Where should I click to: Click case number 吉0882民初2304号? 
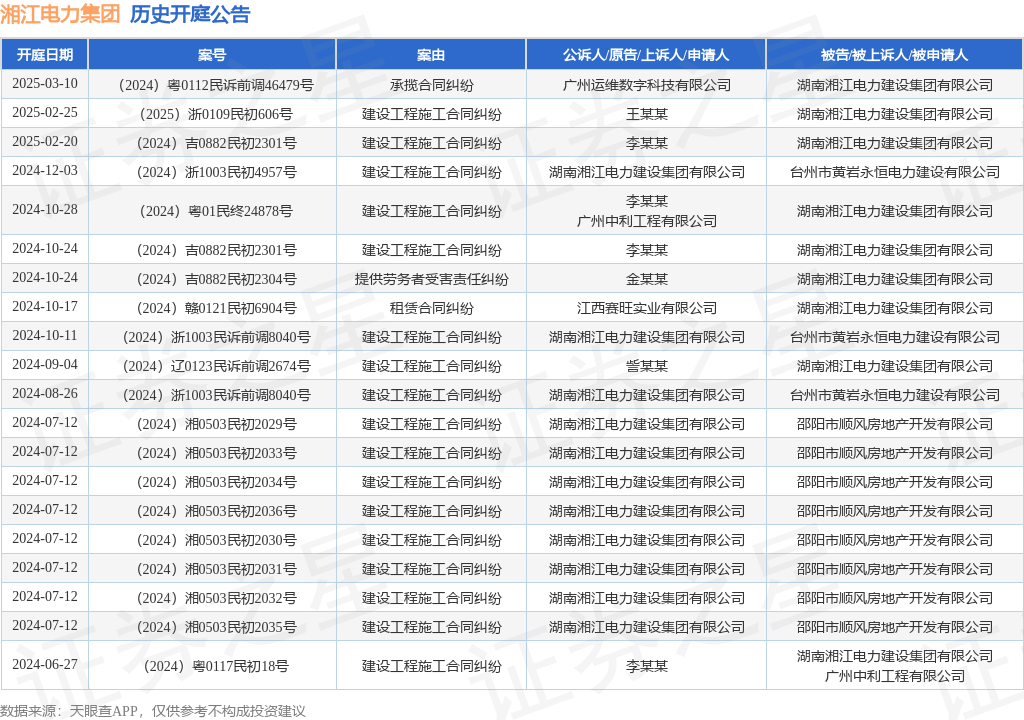click(216, 280)
